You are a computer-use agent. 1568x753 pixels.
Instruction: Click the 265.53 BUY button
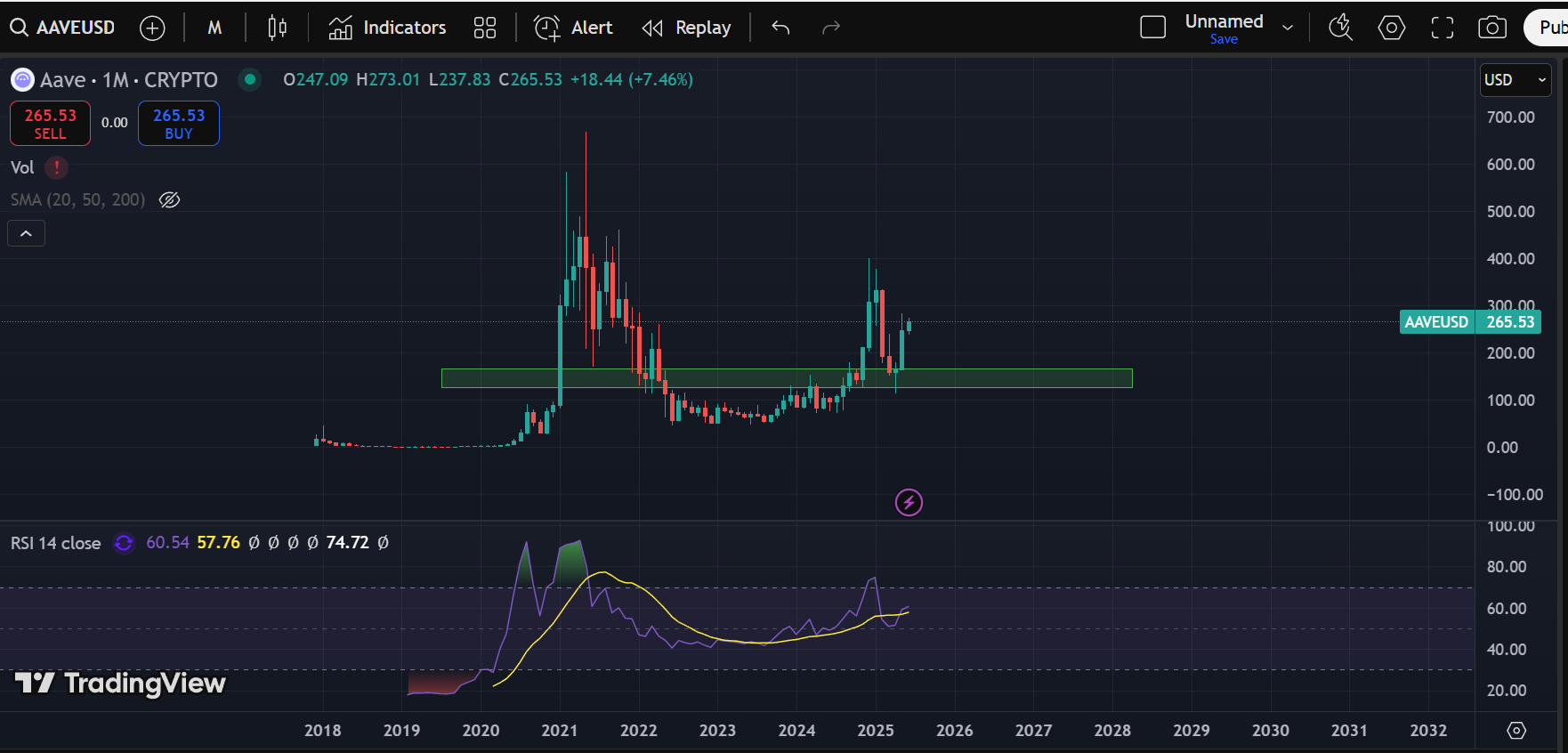point(179,124)
